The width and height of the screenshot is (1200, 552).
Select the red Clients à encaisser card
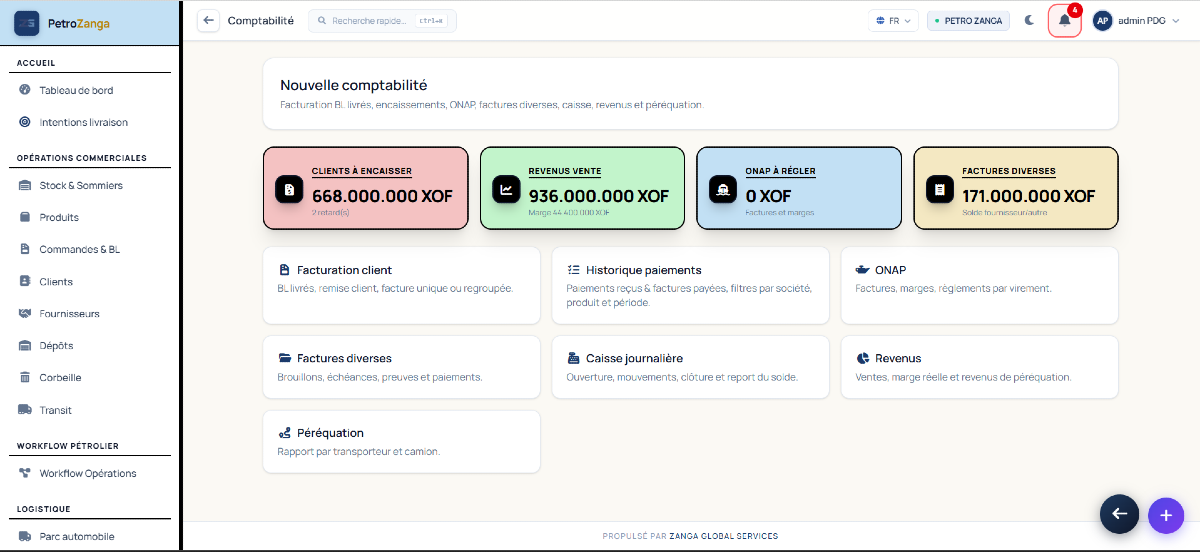[x=365, y=189]
